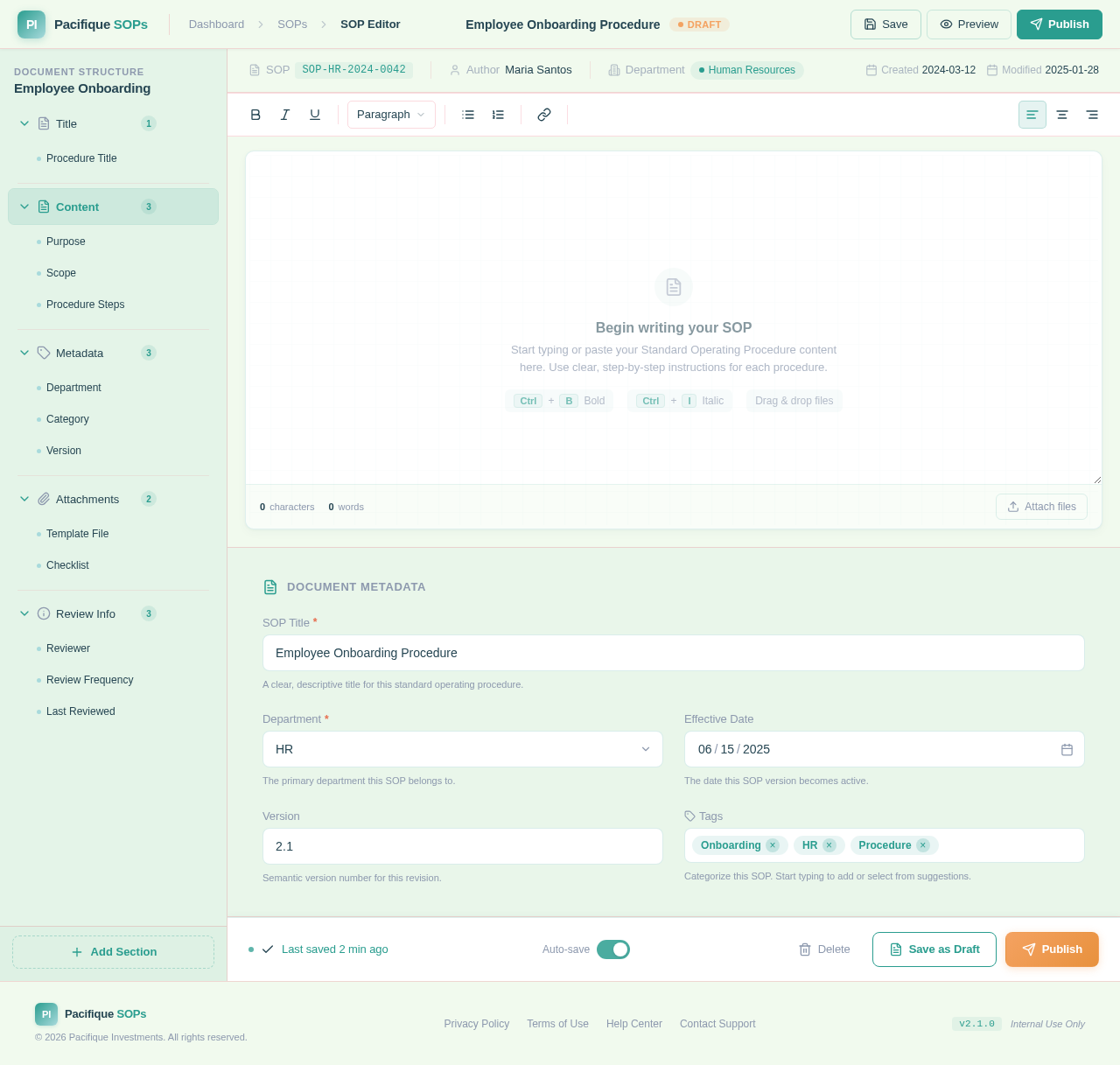Collapse the Review Info section
Image resolution: width=1120 pixels, height=1065 pixels.
click(24, 613)
